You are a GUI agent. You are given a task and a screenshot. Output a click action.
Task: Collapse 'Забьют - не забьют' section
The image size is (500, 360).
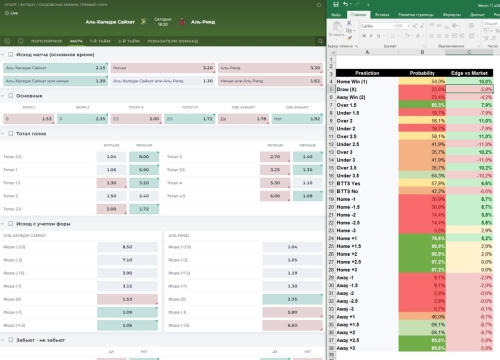[x=3, y=340]
